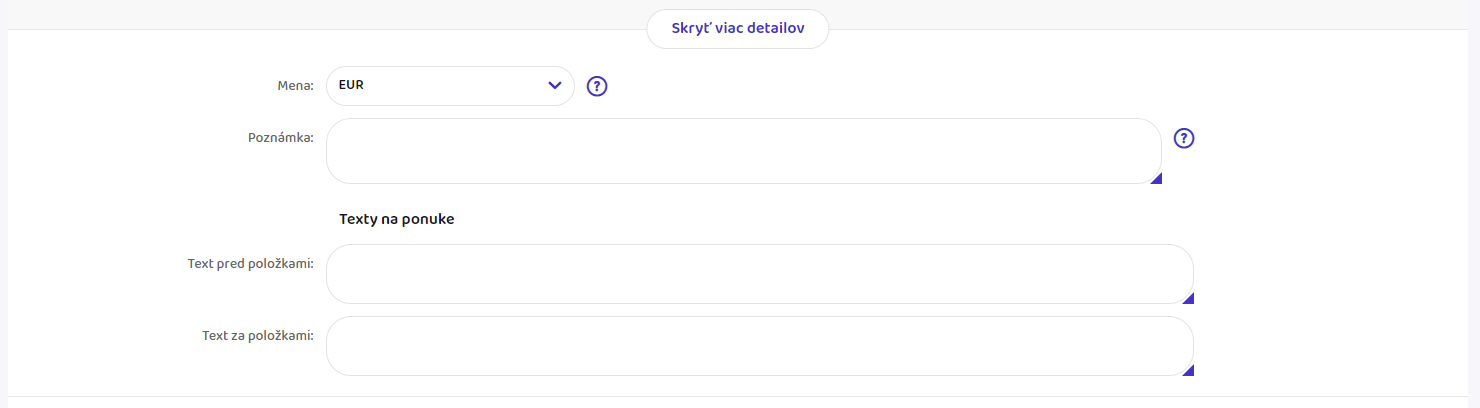Screen dimensions: 1480x408
Task: Collapse details with Skryť viac detailov
Action: point(738,29)
